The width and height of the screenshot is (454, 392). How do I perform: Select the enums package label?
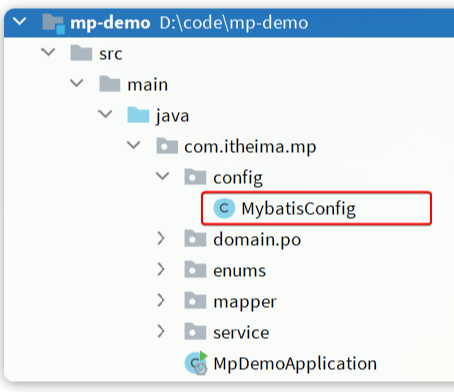point(240,271)
